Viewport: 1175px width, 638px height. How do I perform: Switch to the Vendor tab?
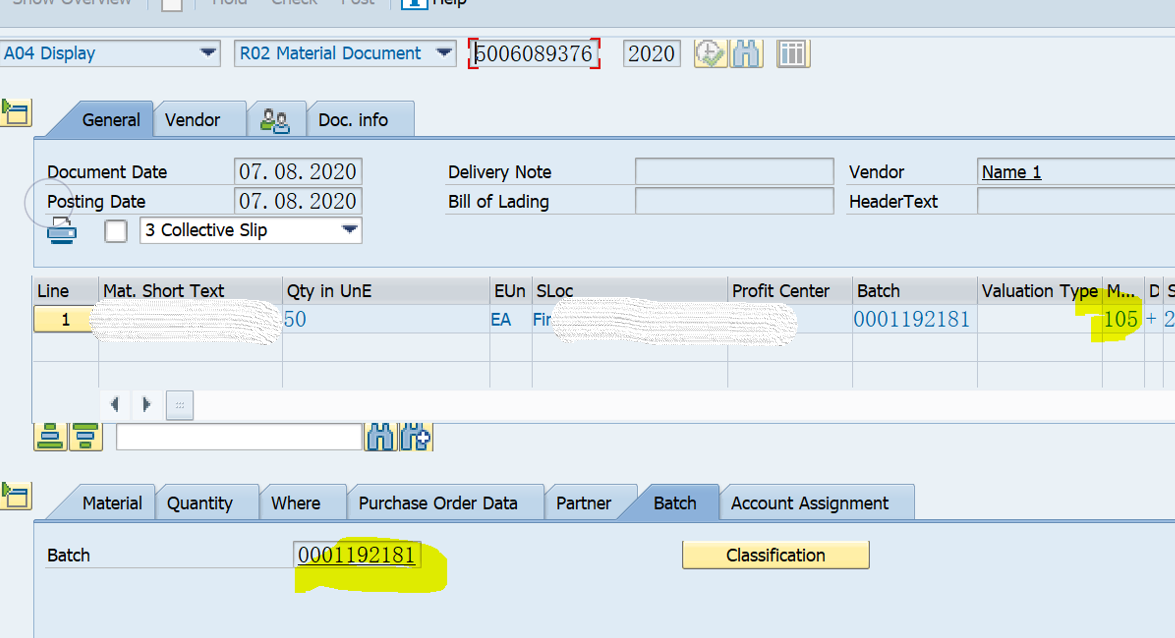click(x=193, y=120)
